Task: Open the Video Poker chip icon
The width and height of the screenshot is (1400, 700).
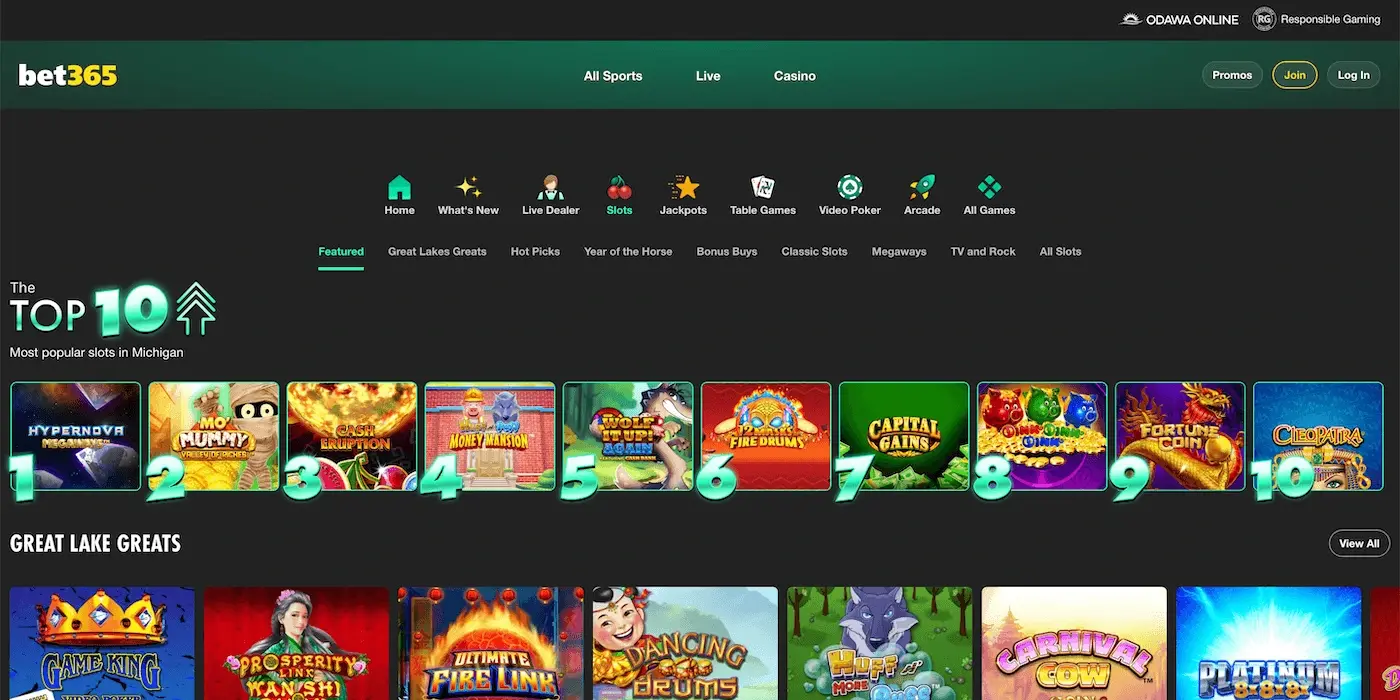Action: click(850, 187)
